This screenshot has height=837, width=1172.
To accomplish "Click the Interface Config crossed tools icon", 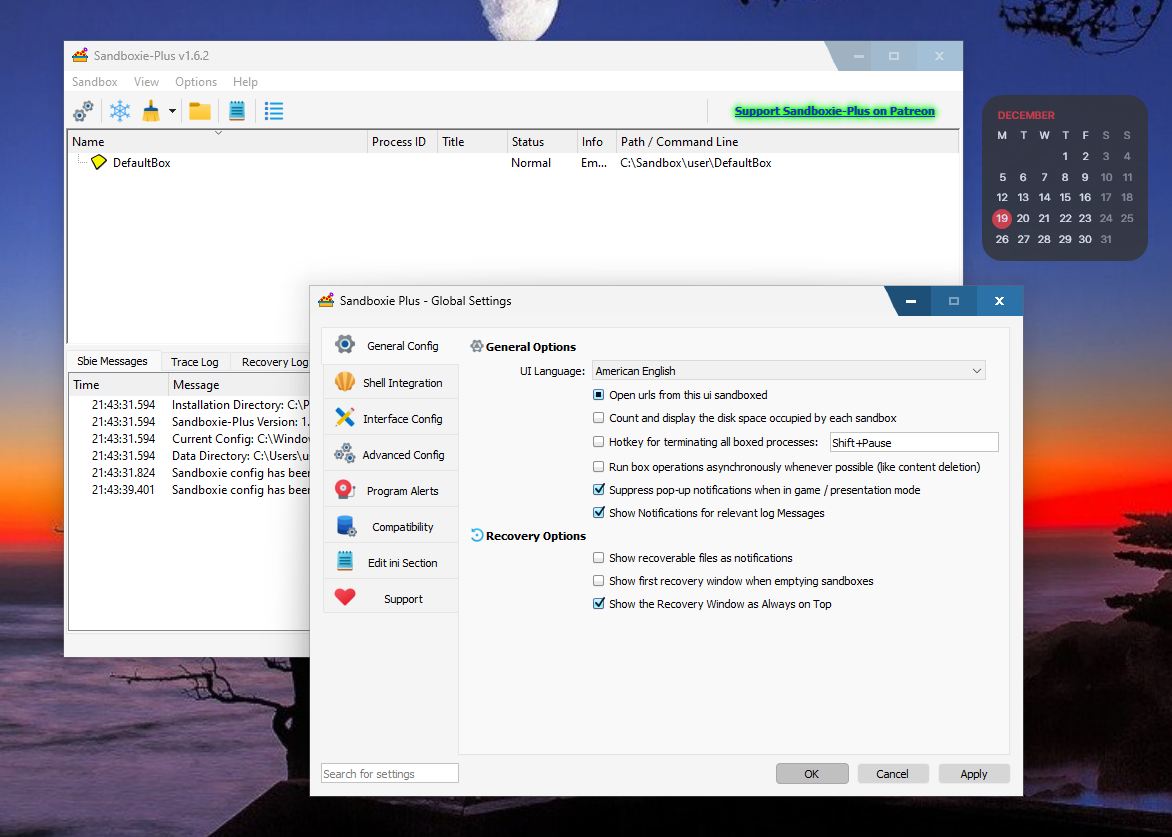I will (345, 417).
